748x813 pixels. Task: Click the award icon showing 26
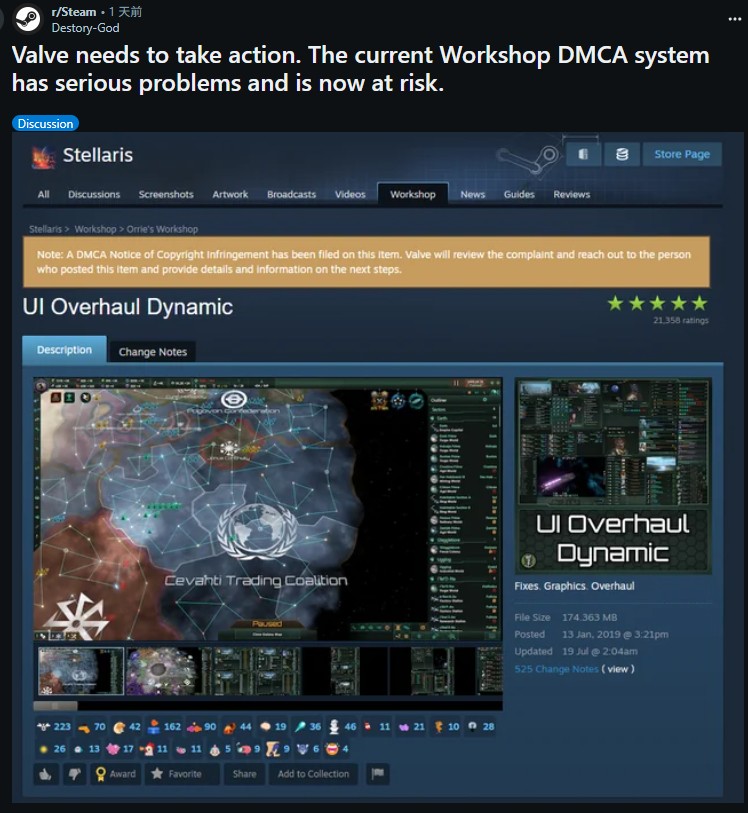[x=44, y=749]
